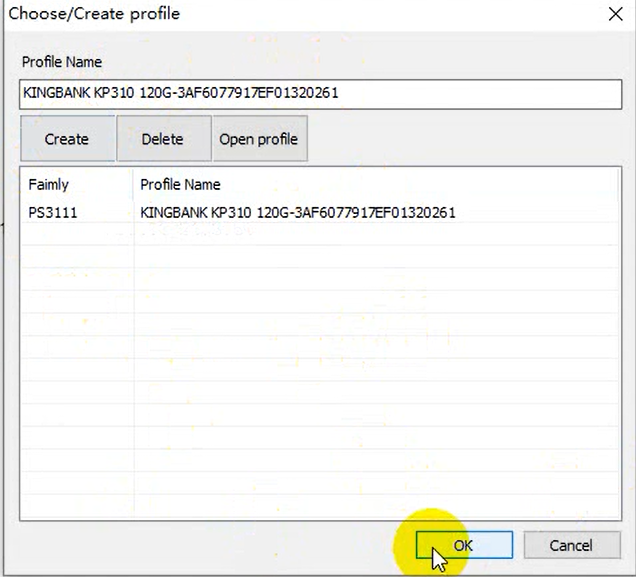Image resolution: width=636 pixels, height=577 pixels.
Task: Close the Choose/Create profile dialog
Action: coord(612,15)
